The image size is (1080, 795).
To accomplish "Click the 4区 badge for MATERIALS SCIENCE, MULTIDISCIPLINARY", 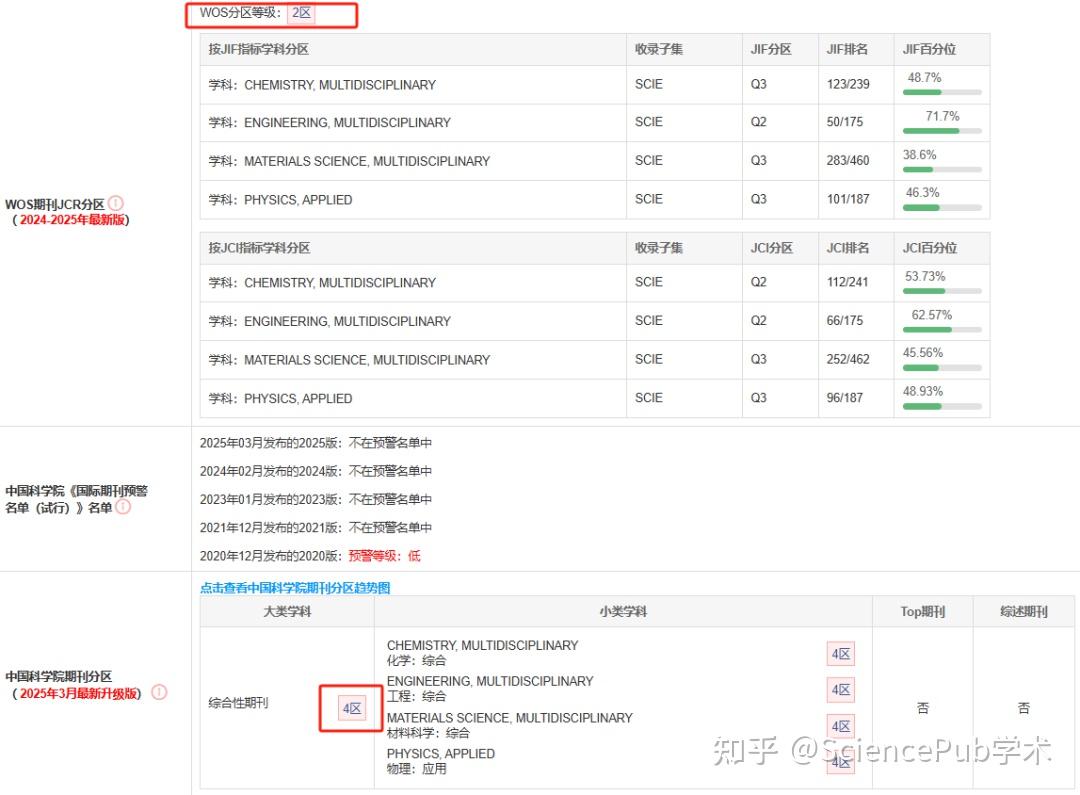I will pyautogui.click(x=840, y=725).
